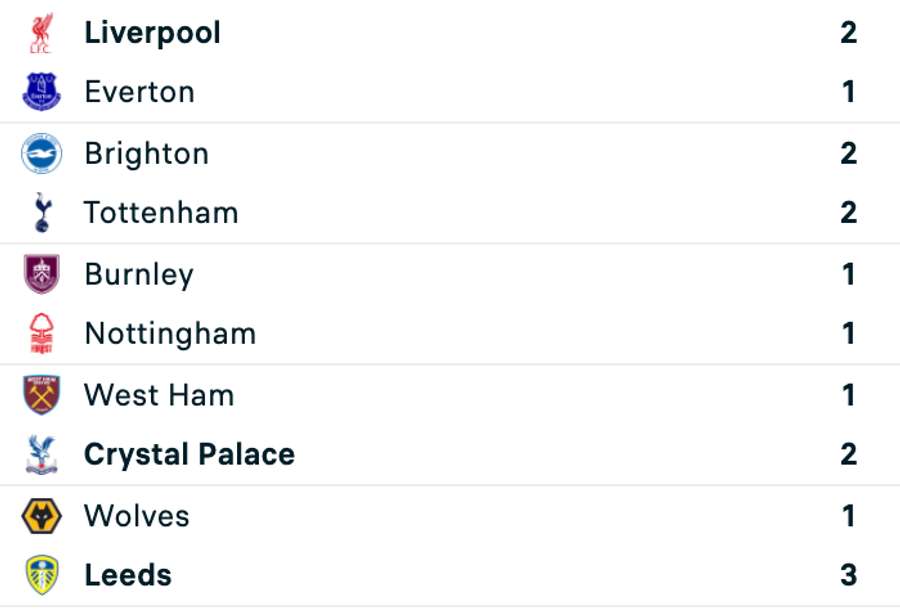Click the Liverpool club crest icon

coord(39,32)
